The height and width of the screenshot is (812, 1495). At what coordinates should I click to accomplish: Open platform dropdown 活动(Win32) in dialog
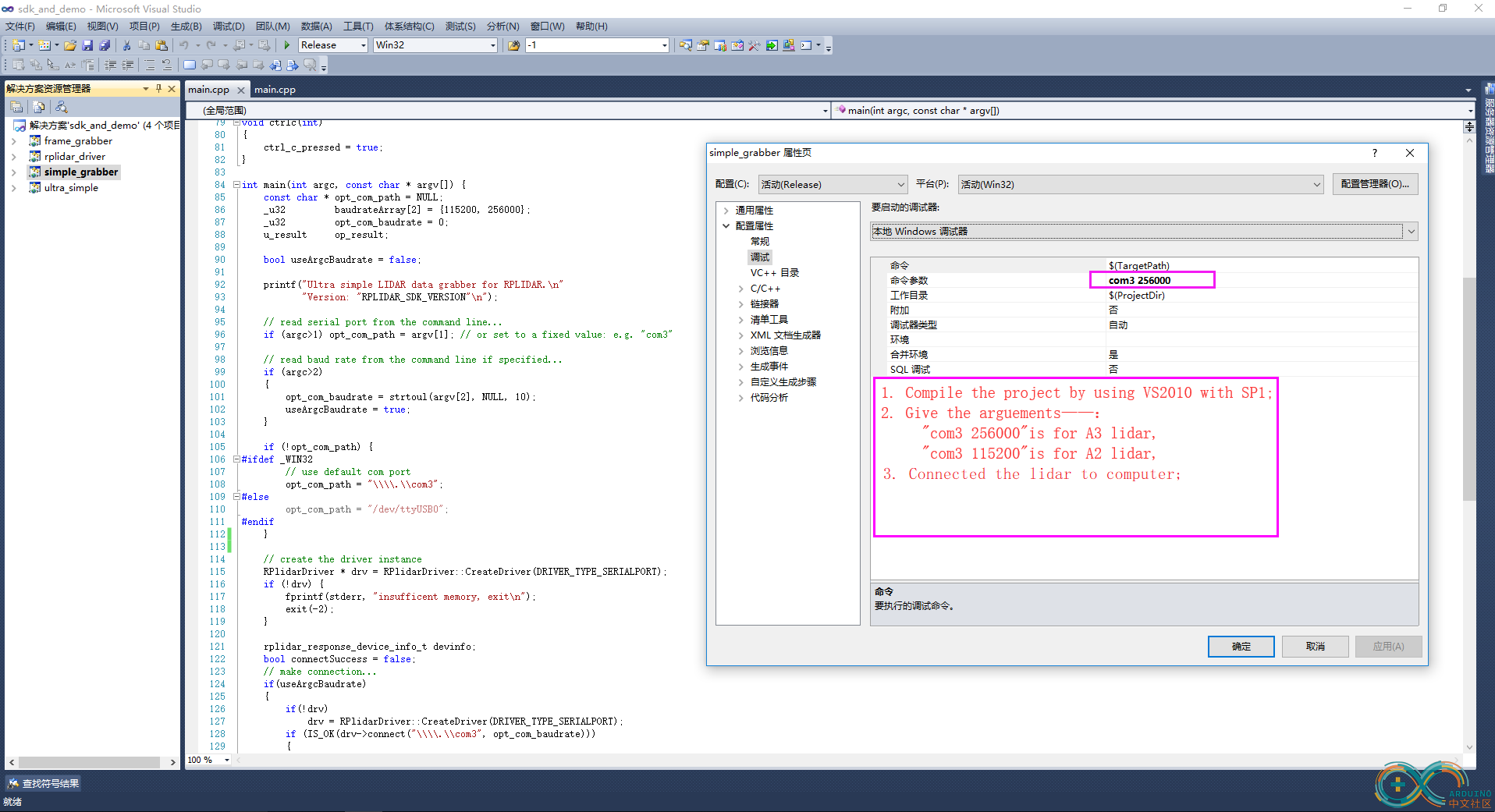1141,185
